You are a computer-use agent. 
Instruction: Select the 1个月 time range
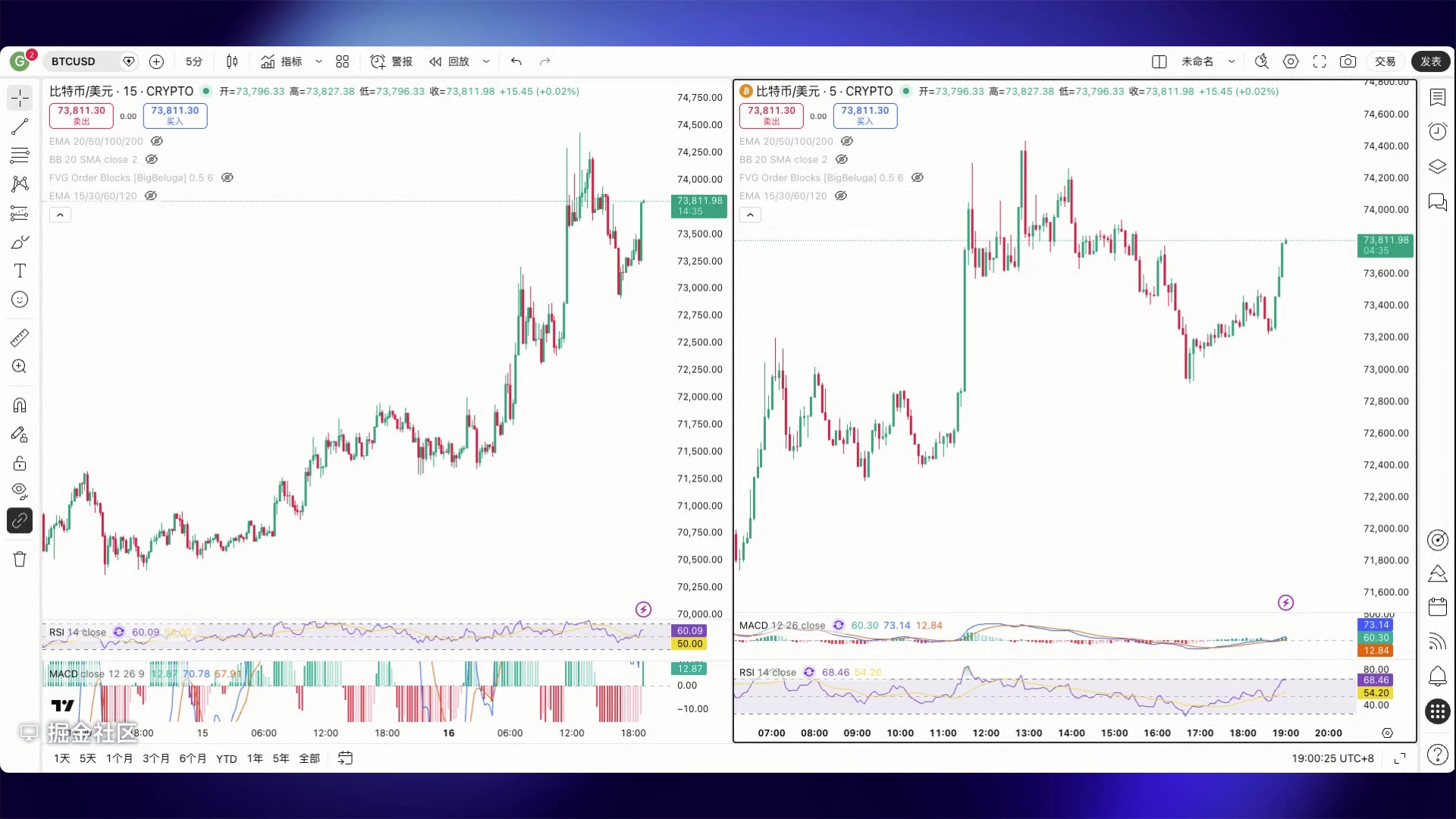119,758
